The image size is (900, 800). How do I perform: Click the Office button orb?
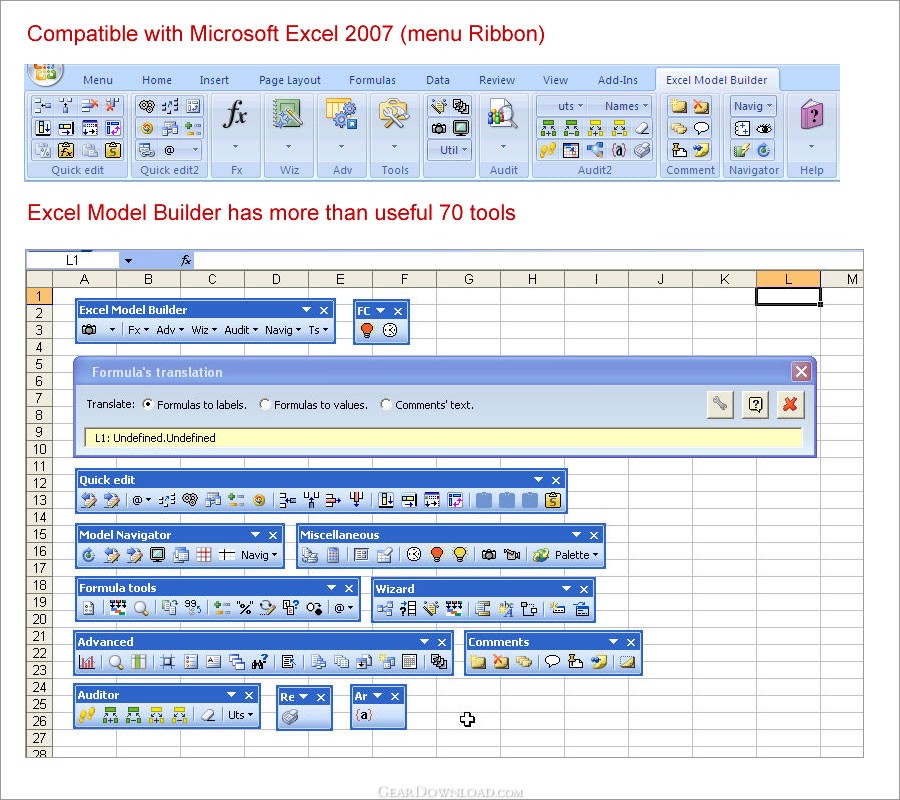tap(46, 73)
